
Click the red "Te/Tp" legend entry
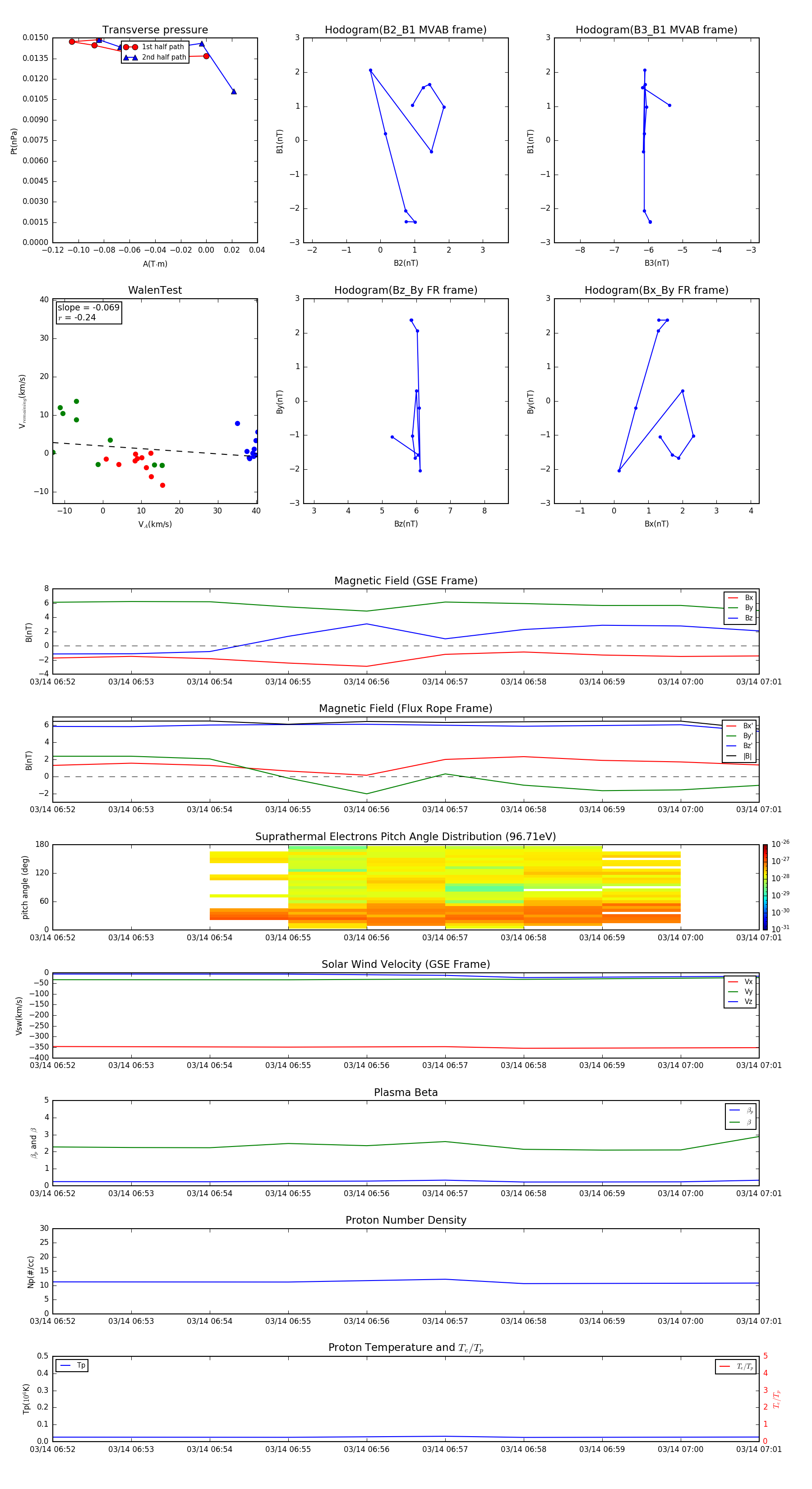point(736,1367)
